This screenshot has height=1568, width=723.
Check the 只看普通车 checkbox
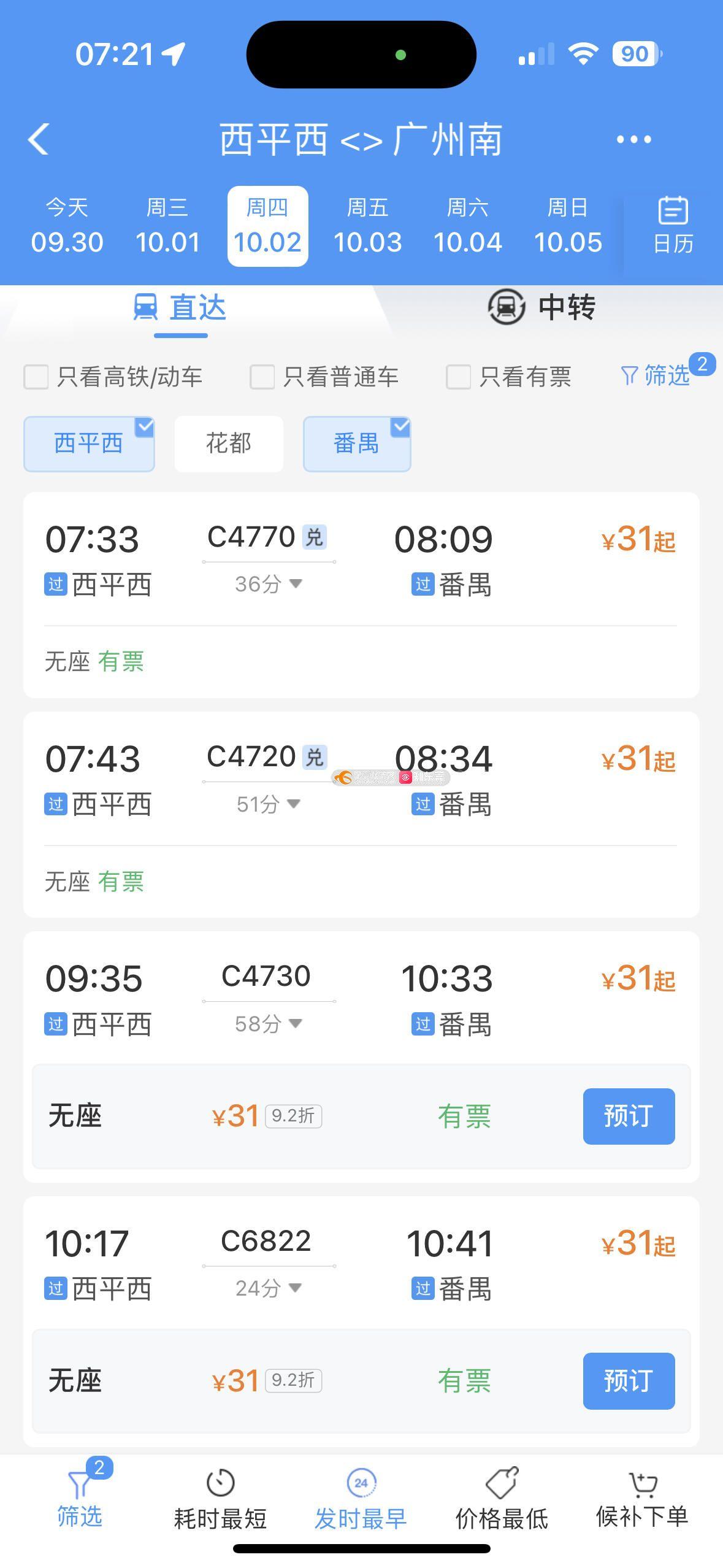coord(262,377)
